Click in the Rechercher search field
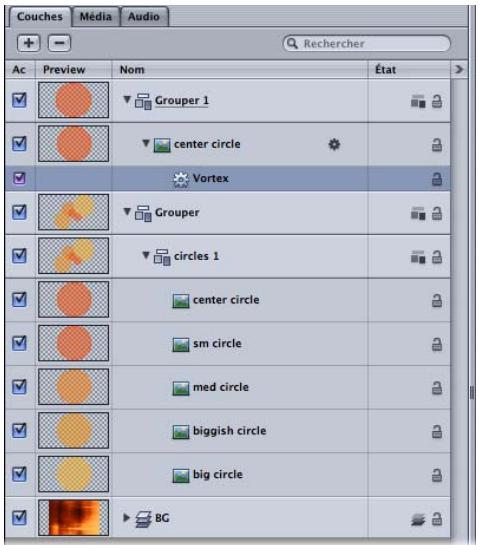This screenshot has height=545, width=479. click(367, 43)
